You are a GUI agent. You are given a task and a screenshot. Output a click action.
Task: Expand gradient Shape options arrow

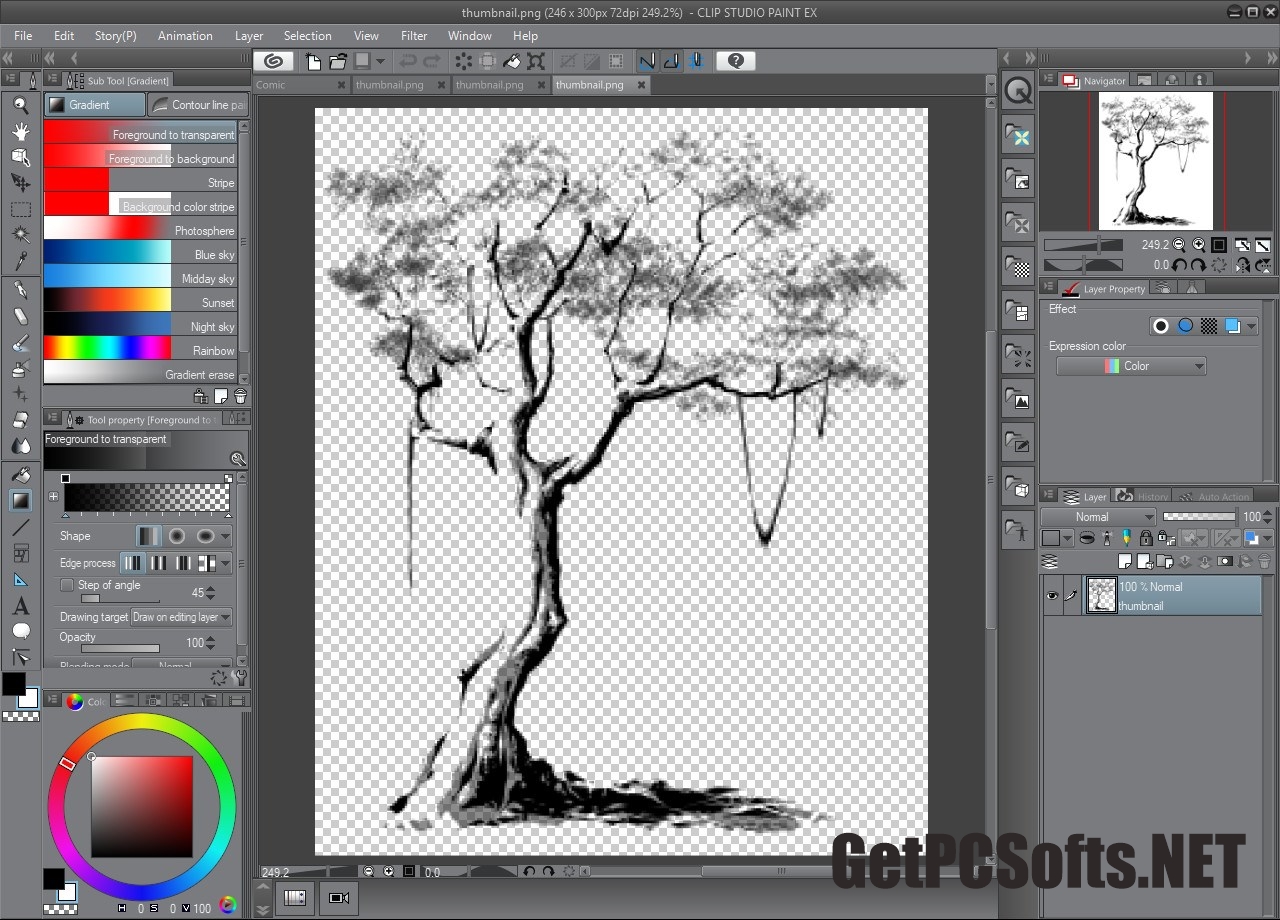pos(226,537)
